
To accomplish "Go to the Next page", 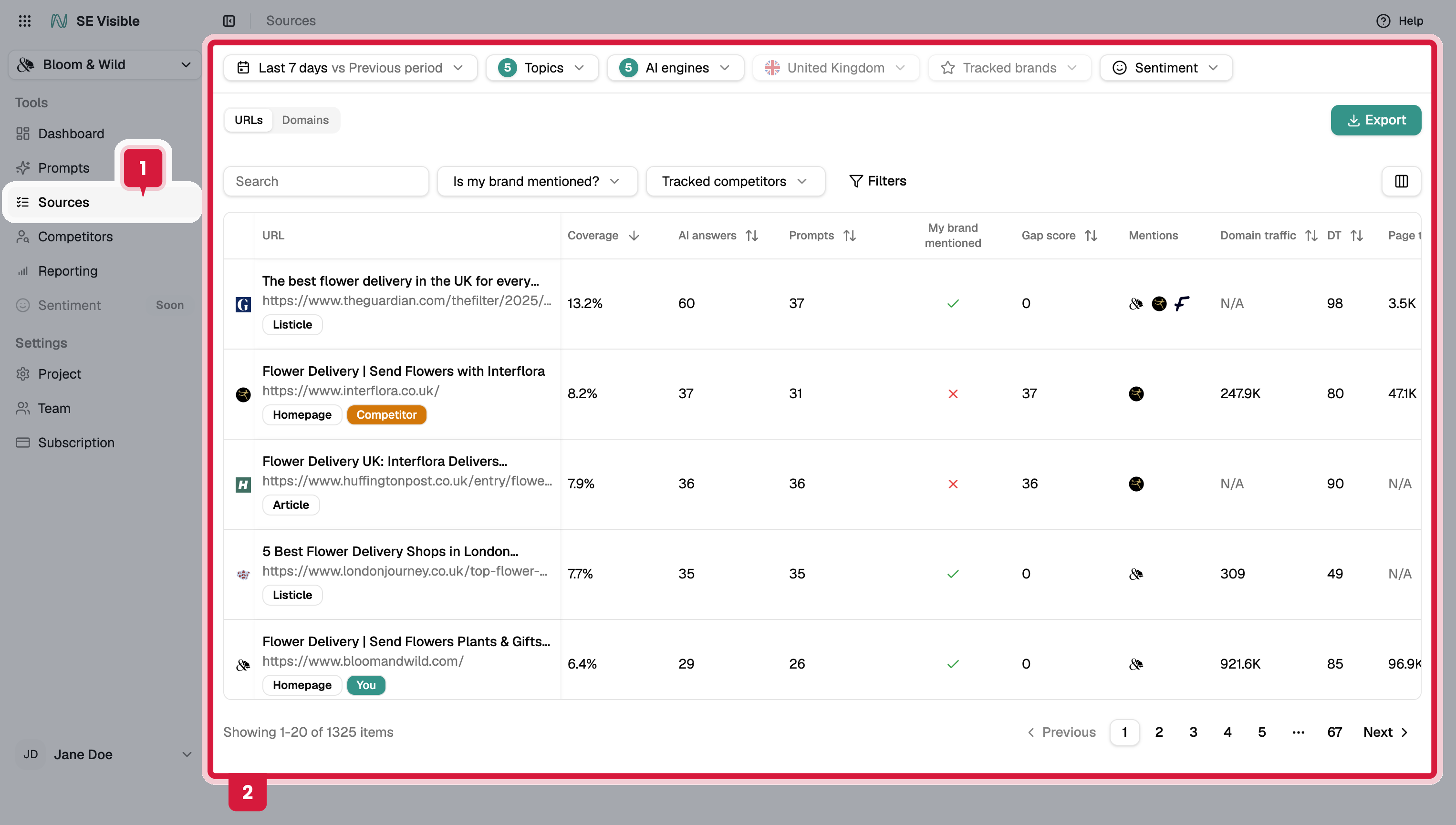I will (1385, 732).
